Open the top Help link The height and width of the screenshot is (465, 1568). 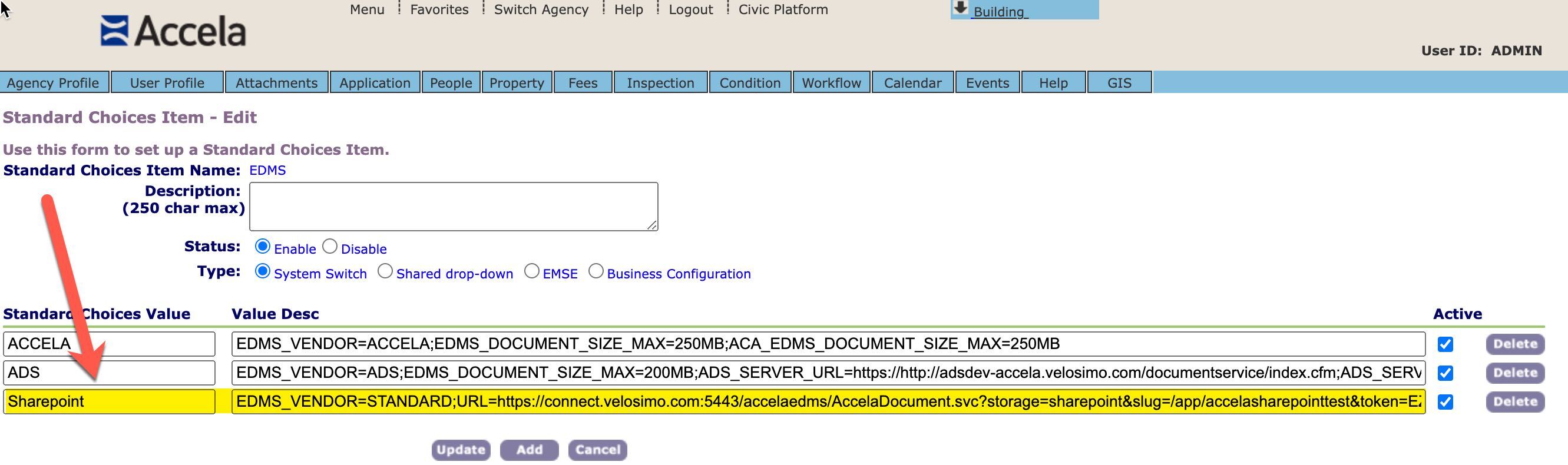click(628, 10)
